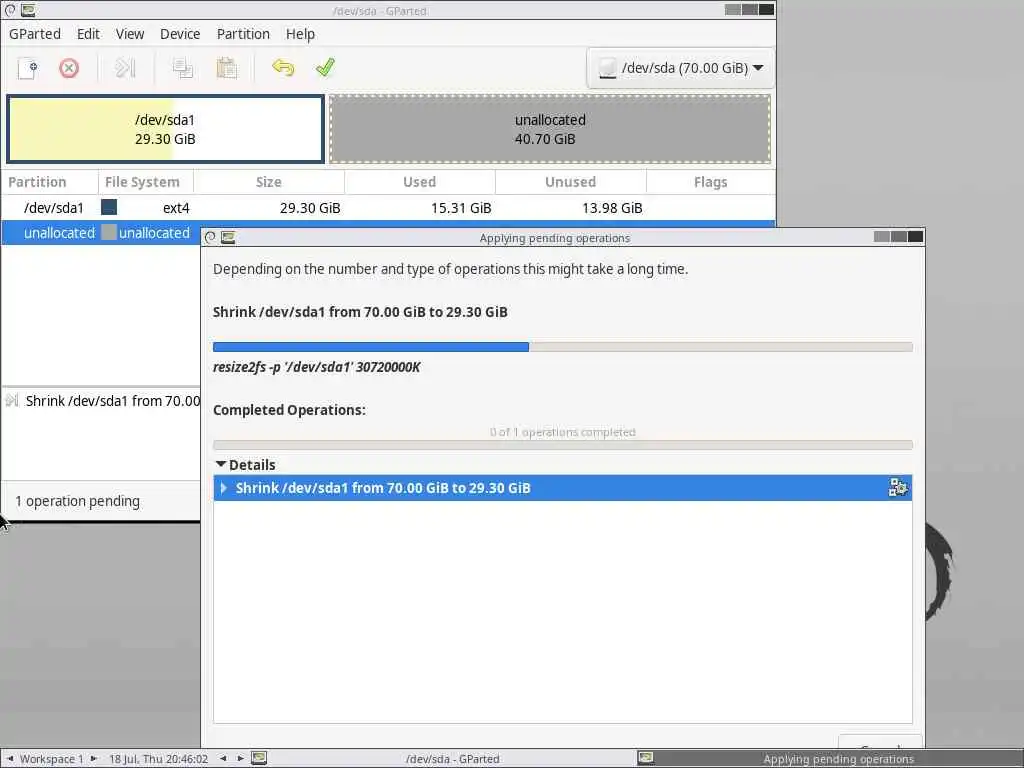Click the Undo last operation arrow icon

pyautogui.click(x=282, y=68)
